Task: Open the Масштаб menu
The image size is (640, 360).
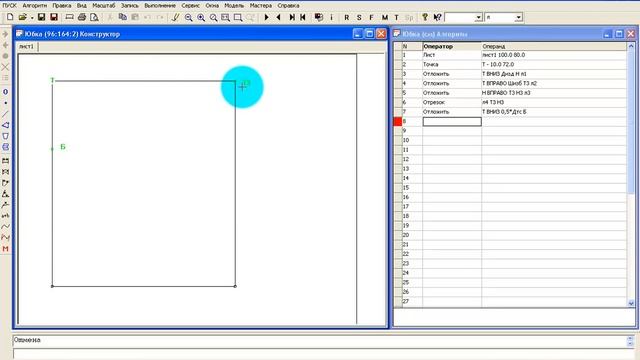Action: (104, 5)
